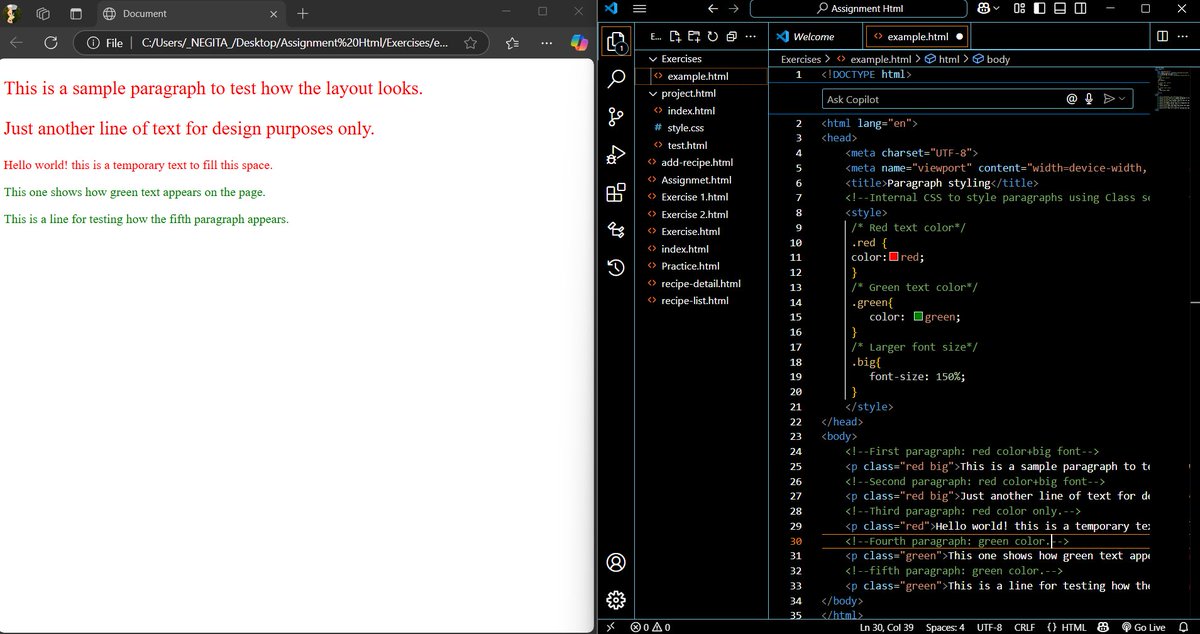The width and height of the screenshot is (1200, 634).
Task: Refresh the browser page
Action: (x=52, y=43)
